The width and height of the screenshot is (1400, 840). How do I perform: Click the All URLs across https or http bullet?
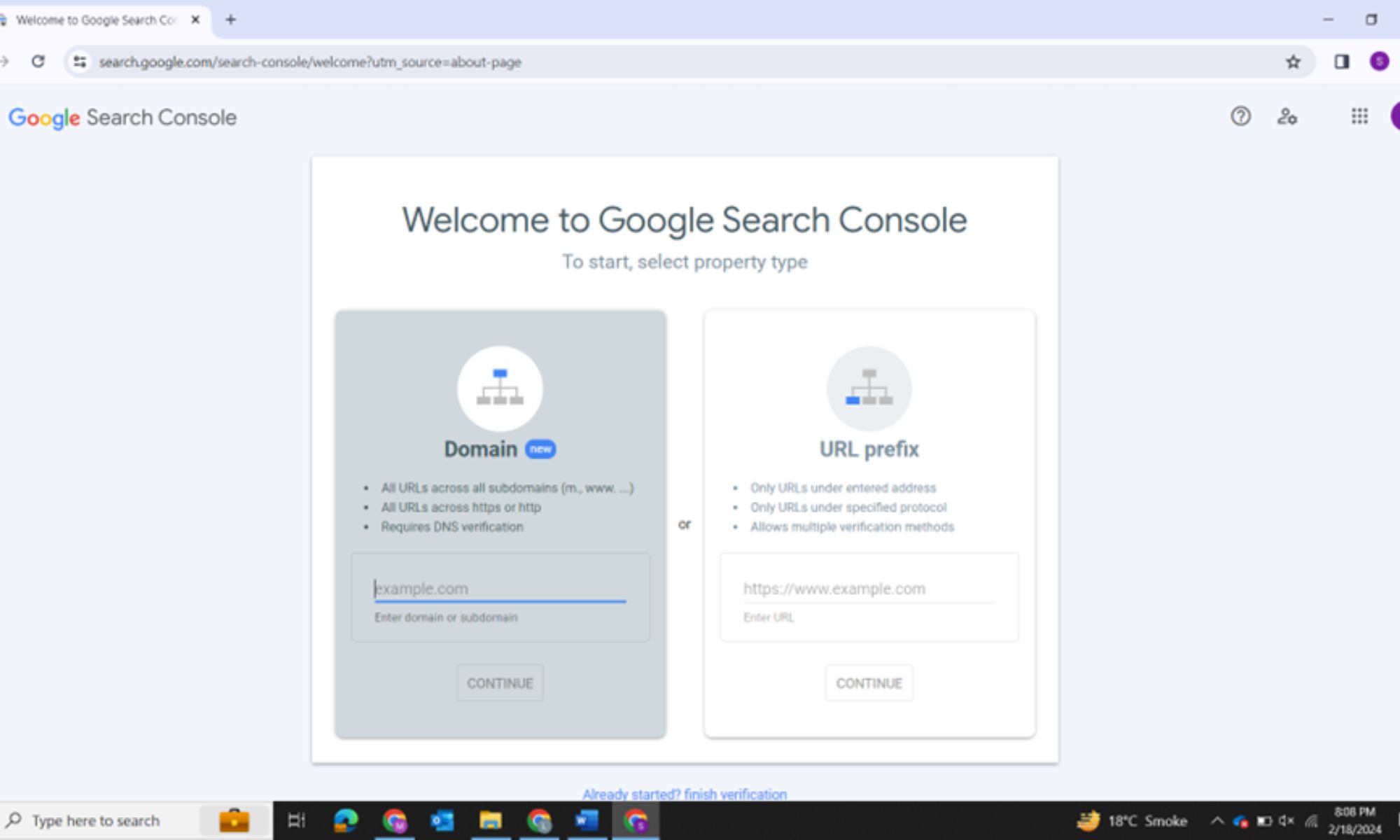point(461,507)
